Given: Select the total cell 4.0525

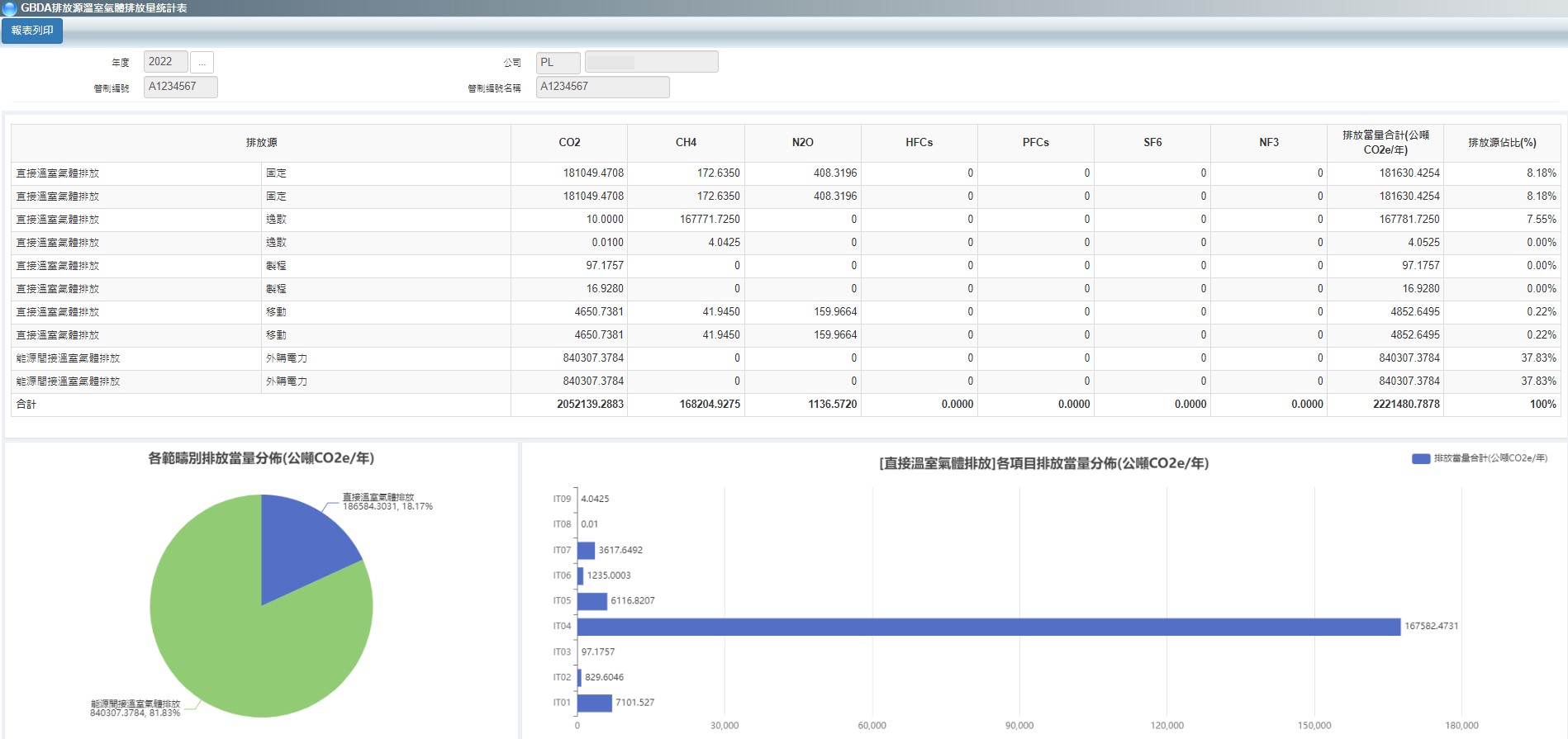Looking at the screenshot, I should click(x=1385, y=243).
